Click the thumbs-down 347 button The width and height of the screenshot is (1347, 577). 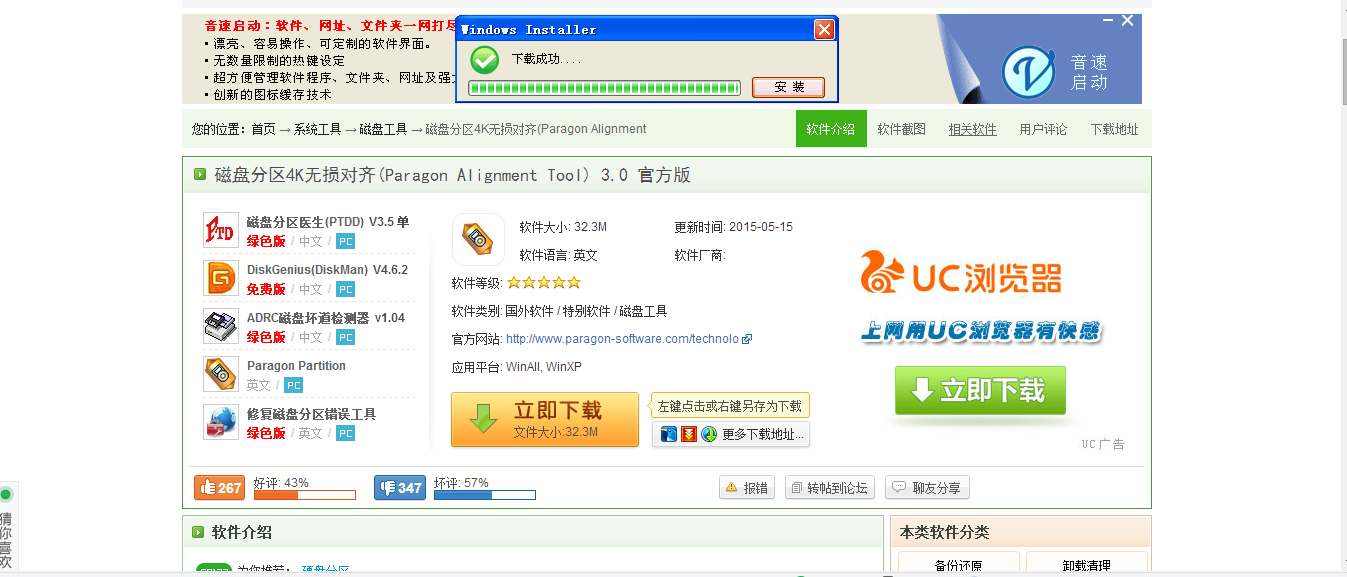click(x=400, y=488)
